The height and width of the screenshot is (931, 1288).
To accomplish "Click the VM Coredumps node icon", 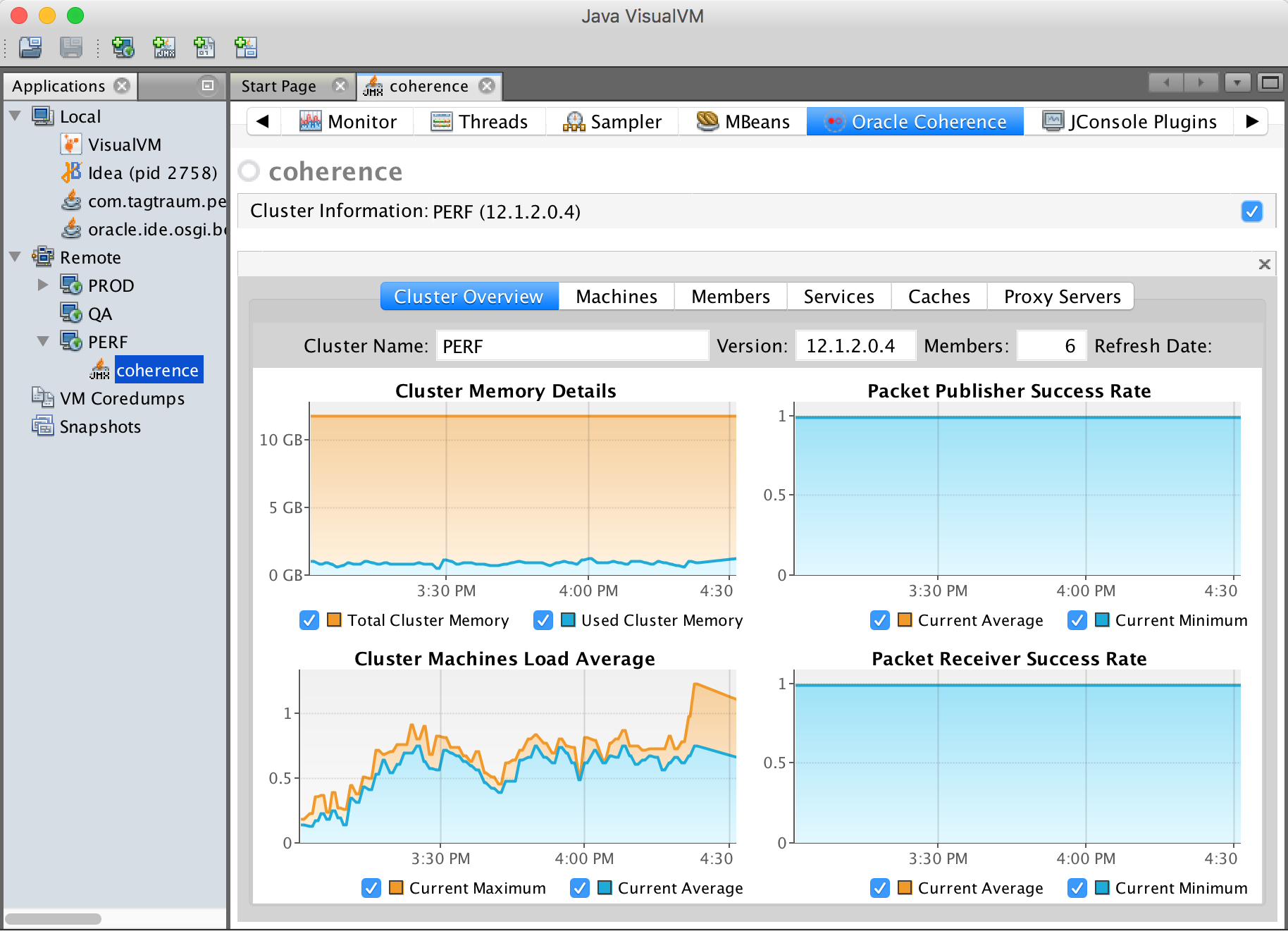I will [43, 398].
